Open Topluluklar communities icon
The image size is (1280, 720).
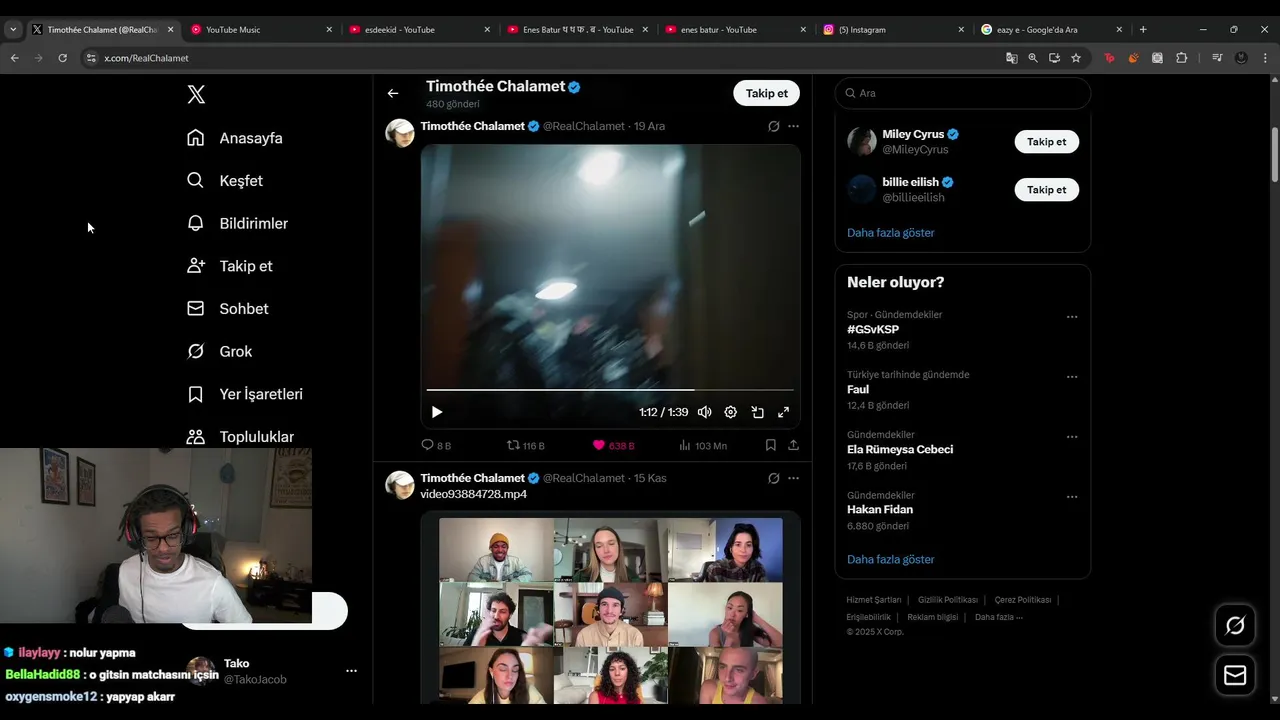pyautogui.click(x=196, y=437)
